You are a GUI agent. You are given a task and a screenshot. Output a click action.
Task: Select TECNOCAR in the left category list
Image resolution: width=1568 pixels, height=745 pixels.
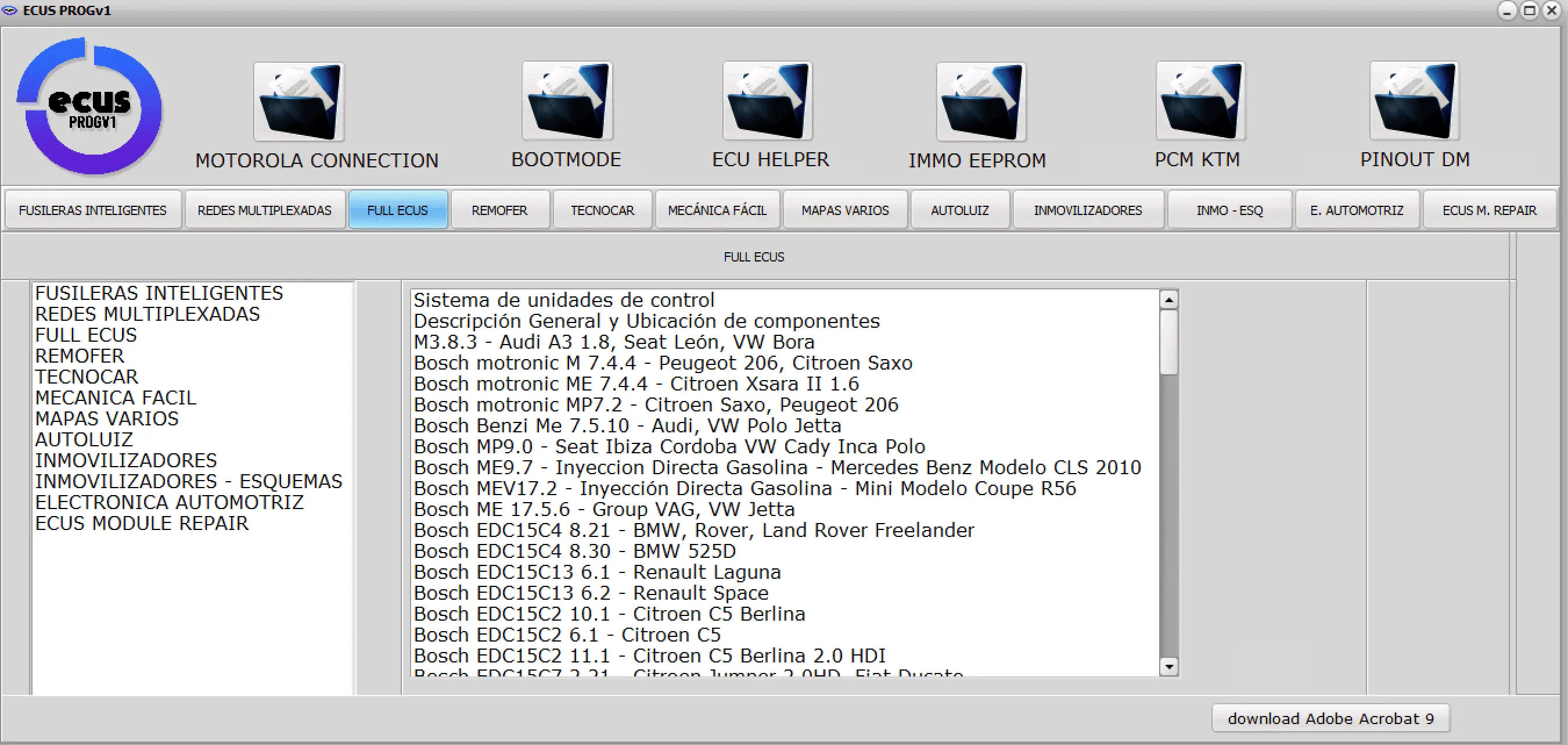(x=87, y=377)
